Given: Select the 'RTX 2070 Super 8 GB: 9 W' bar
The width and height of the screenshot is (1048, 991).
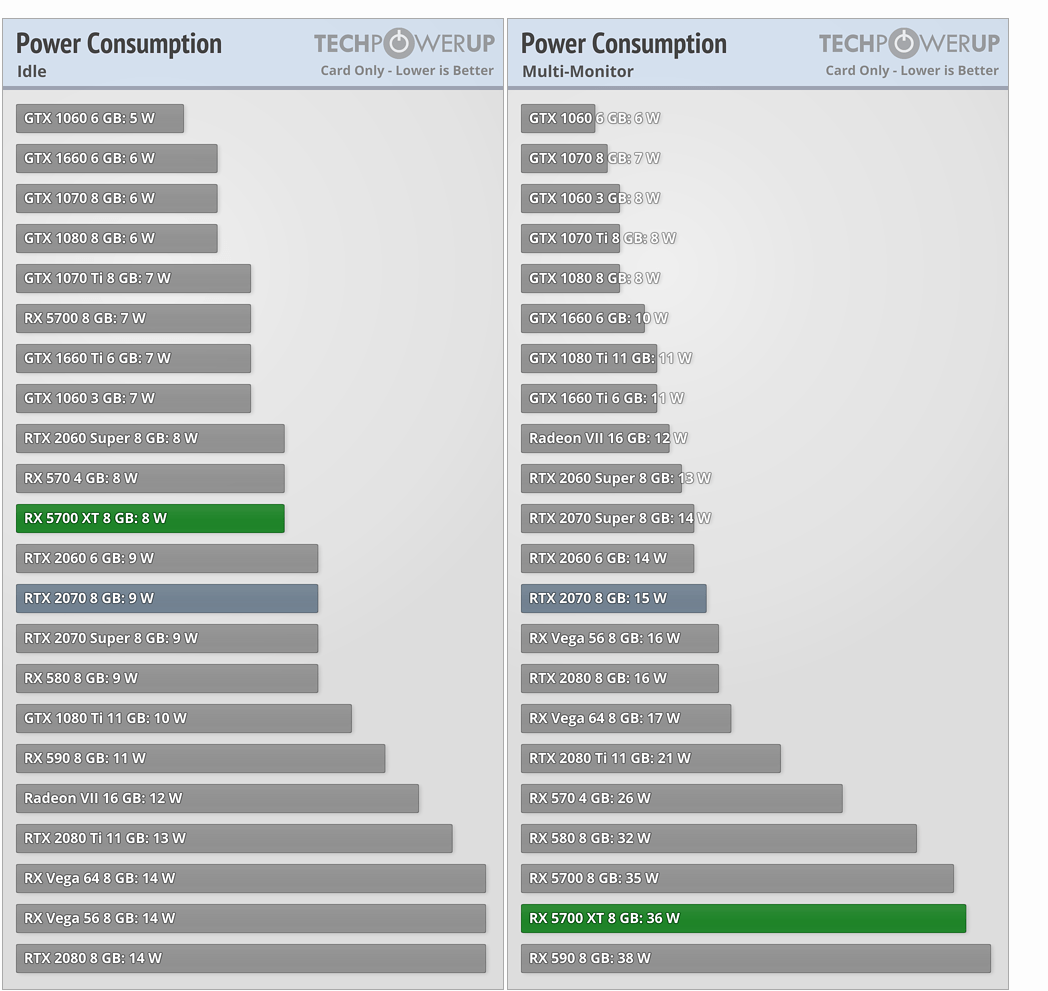Looking at the screenshot, I should tap(167, 638).
